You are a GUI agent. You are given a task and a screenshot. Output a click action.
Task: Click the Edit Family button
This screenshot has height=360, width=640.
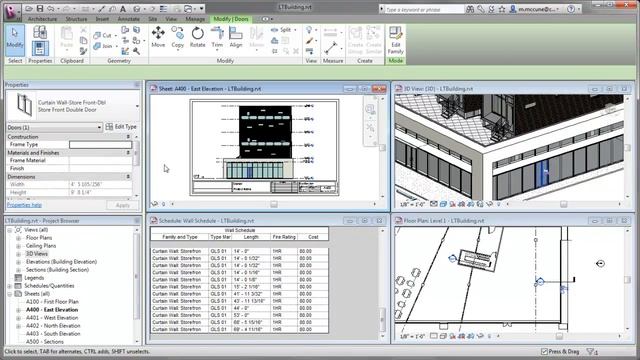[396, 40]
